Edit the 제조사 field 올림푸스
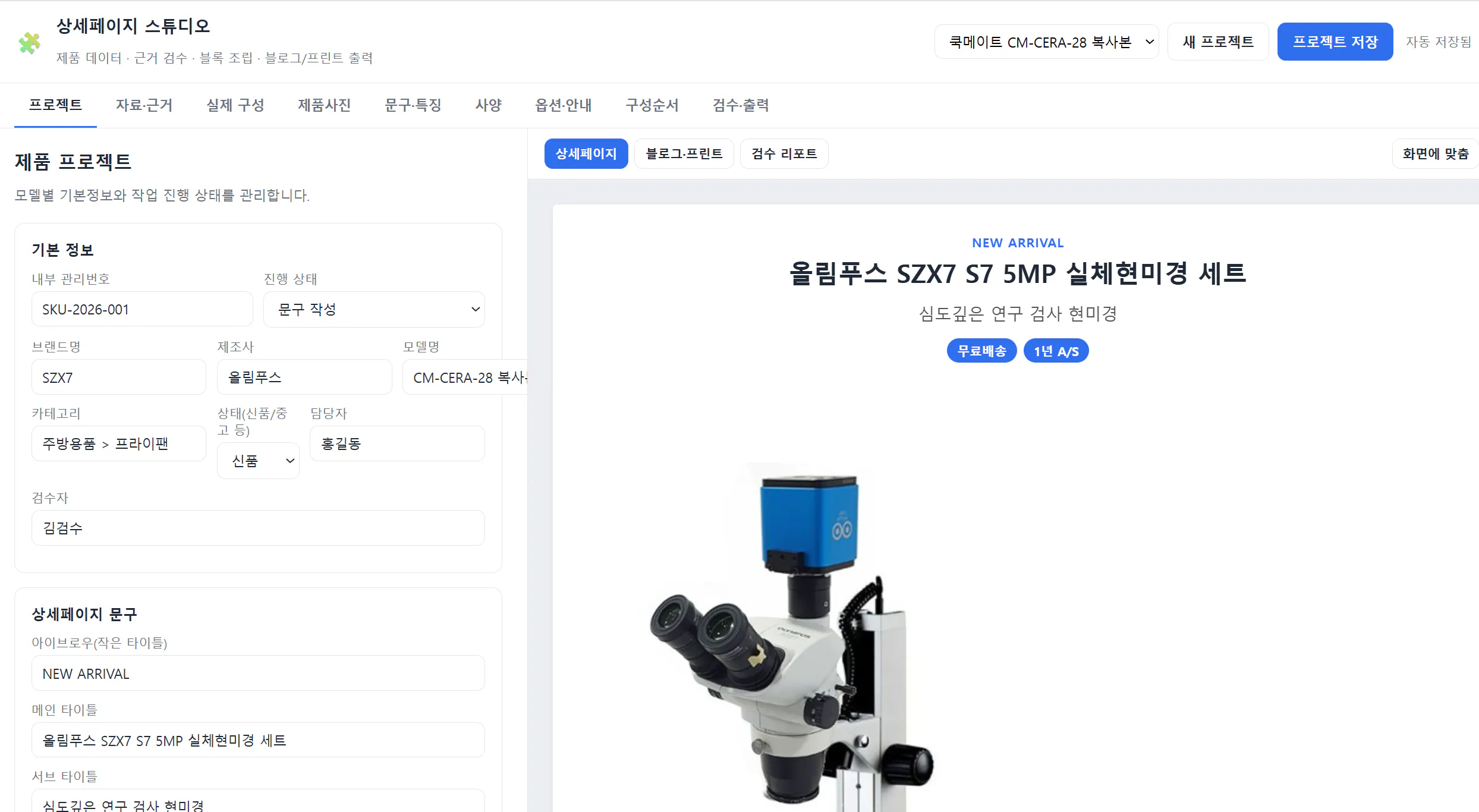Image resolution: width=1479 pixels, height=812 pixels. pyautogui.click(x=304, y=377)
